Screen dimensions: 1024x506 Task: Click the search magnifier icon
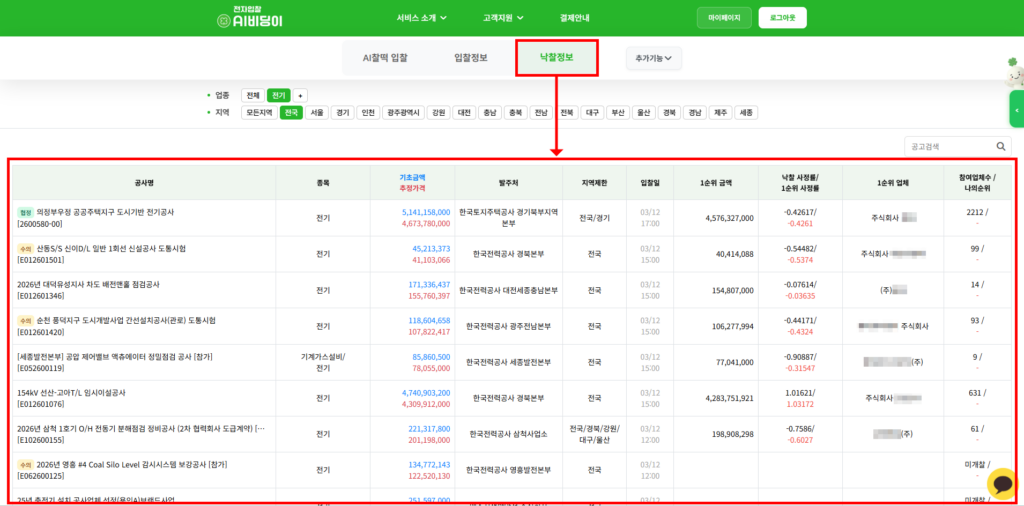pos(1001,146)
